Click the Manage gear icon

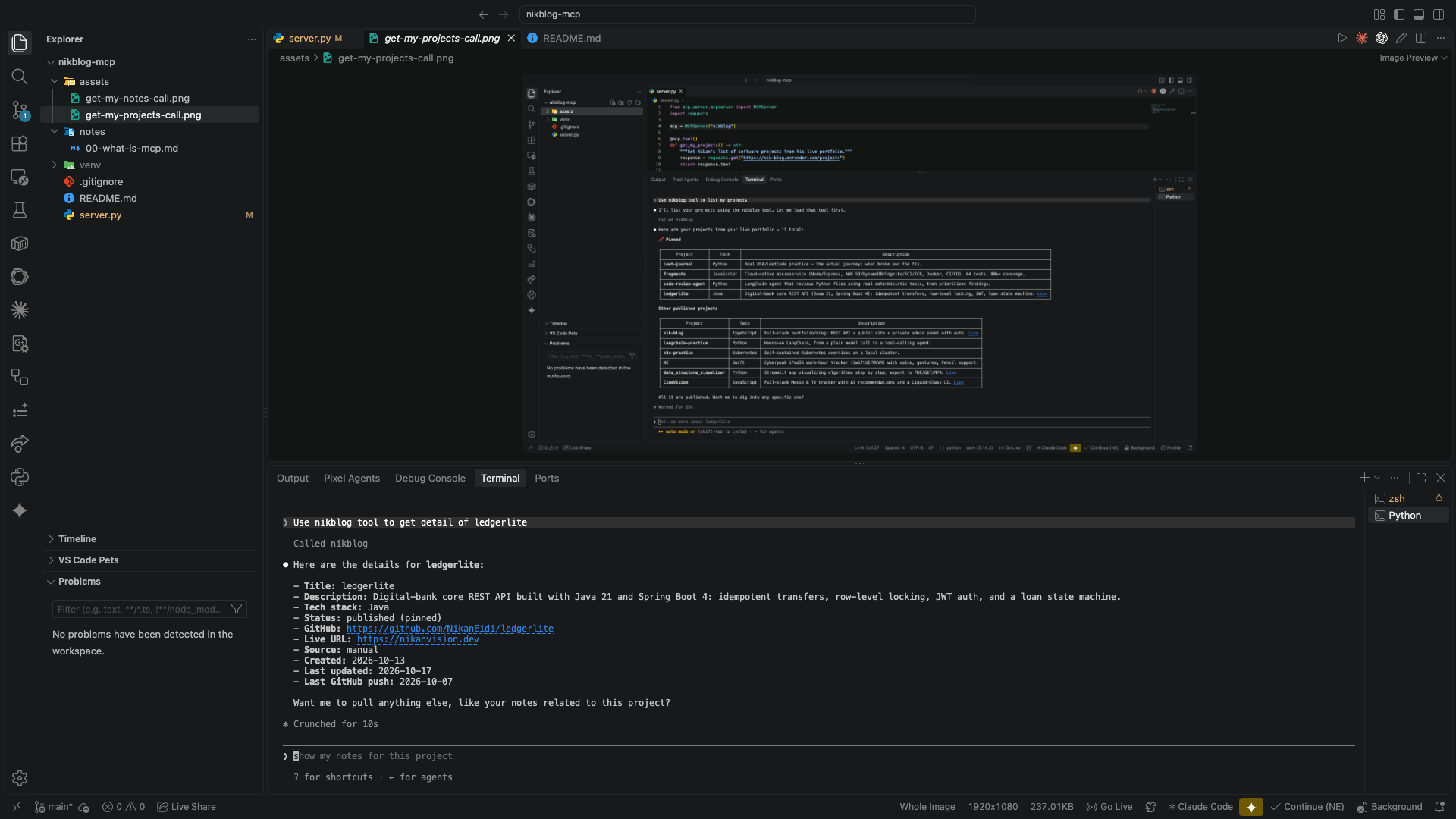click(x=20, y=778)
